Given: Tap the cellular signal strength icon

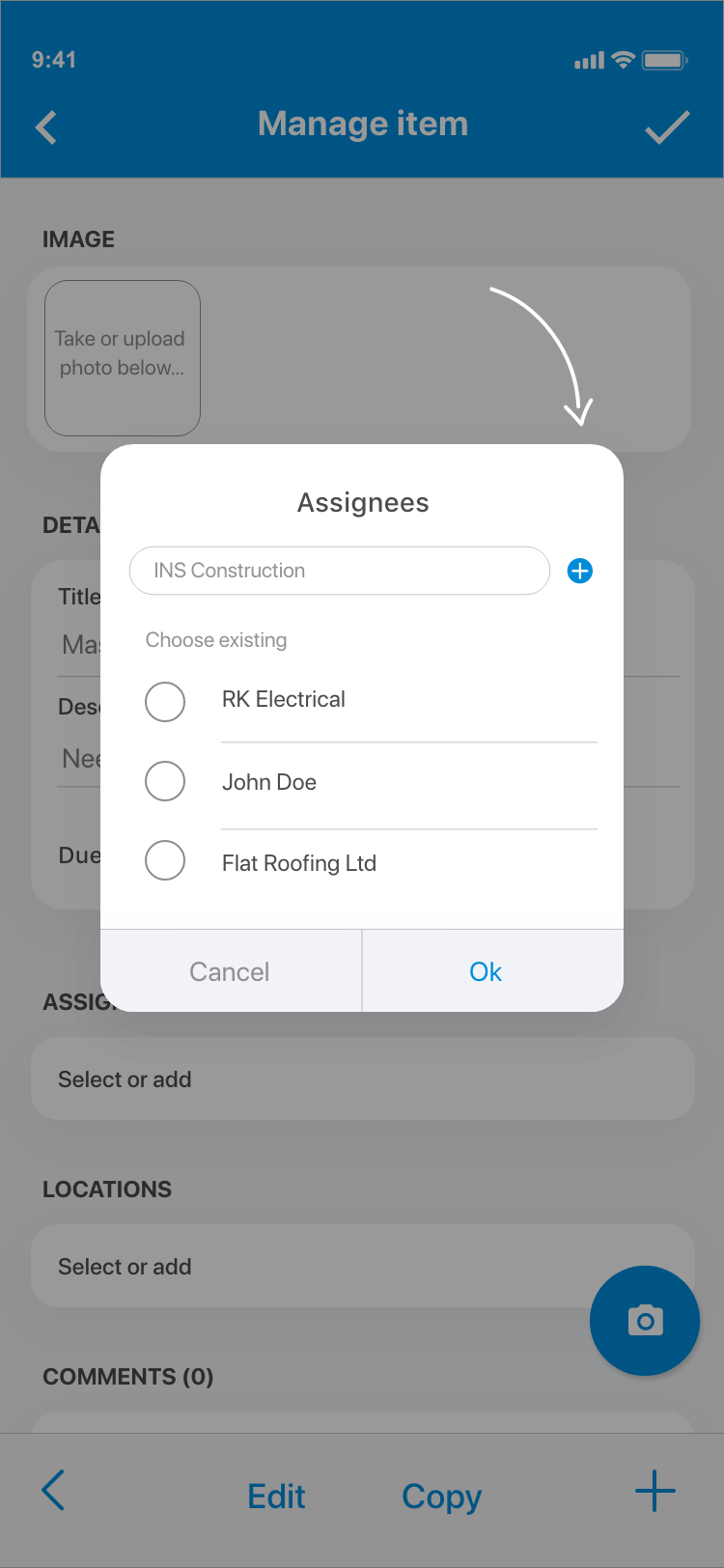Looking at the screenshot, I should (x=589, y=61).
